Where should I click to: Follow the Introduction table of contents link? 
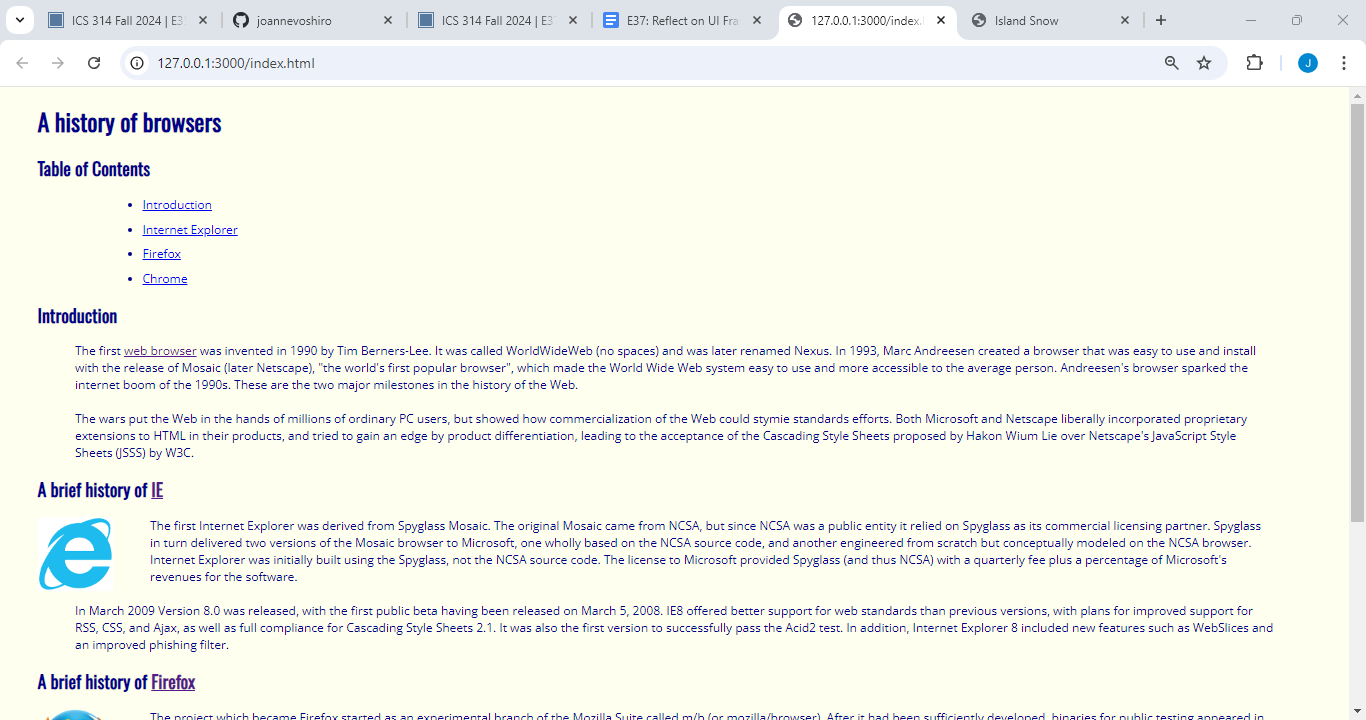[x=177, y=205]
